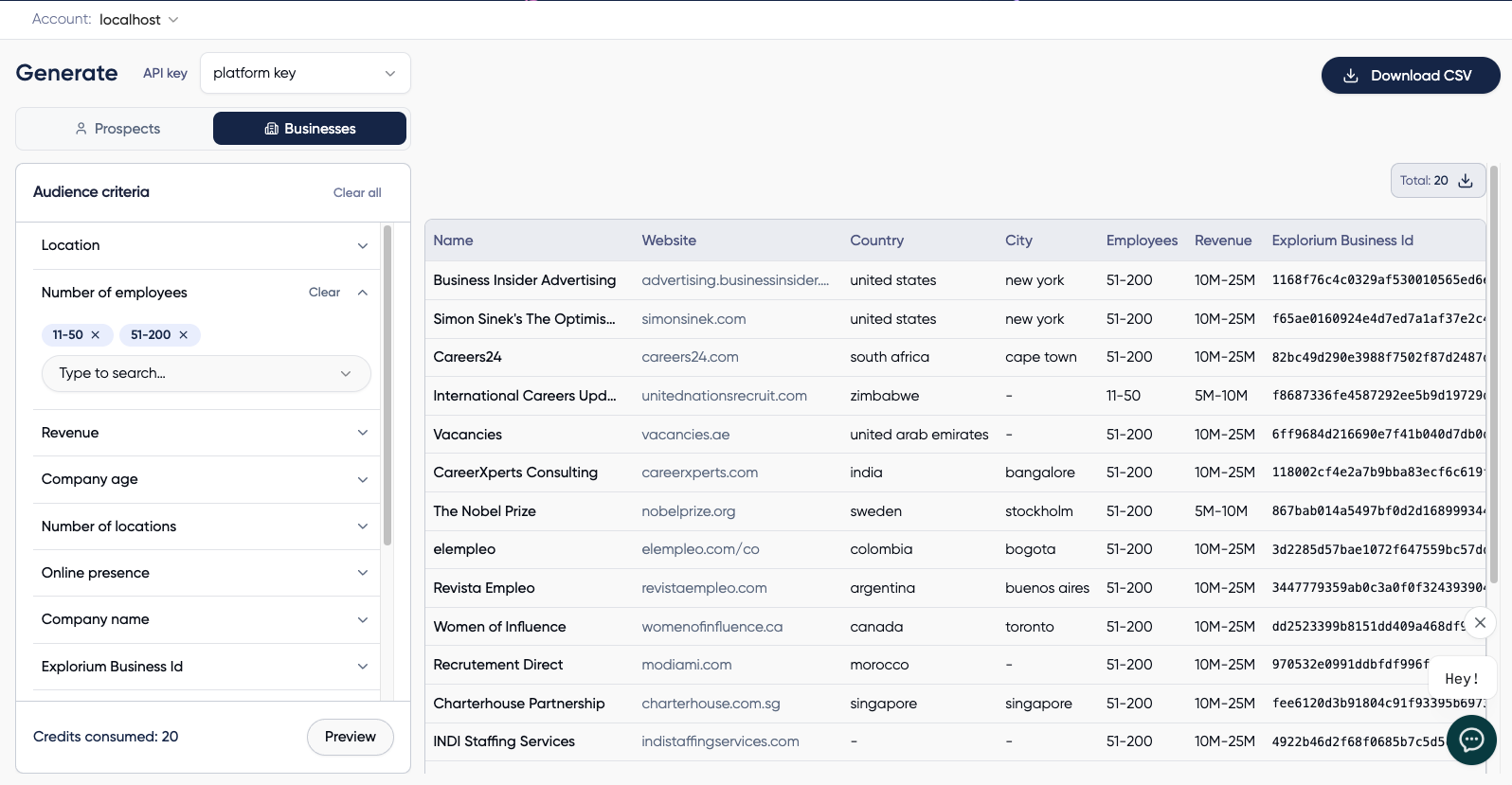Click the Revenue column header
The height and width of the screenshot is (785, 1512).
pos(1223,241)
